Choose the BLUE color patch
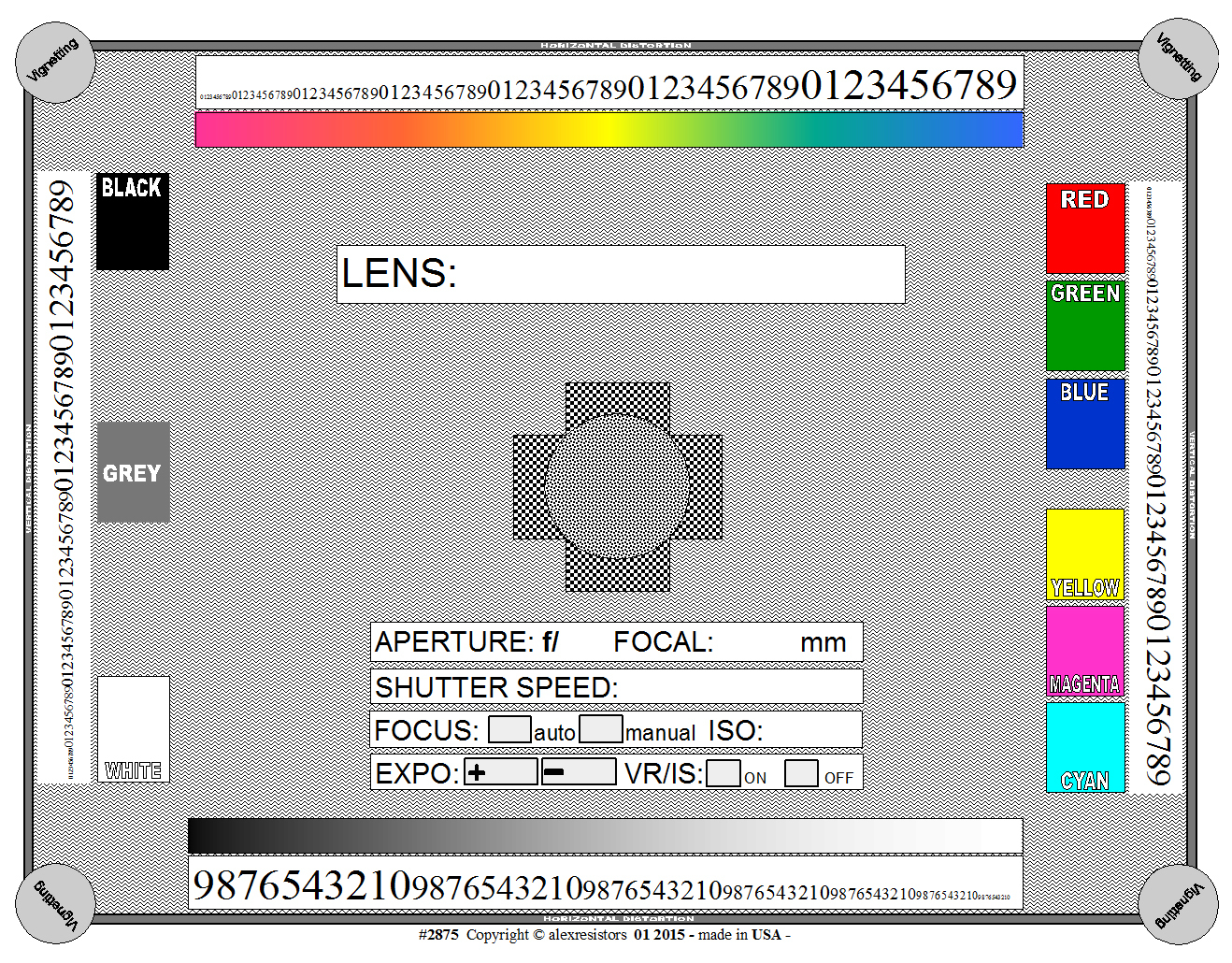Viewport: 1232px width, 963px height. [x=1085, y=424]
